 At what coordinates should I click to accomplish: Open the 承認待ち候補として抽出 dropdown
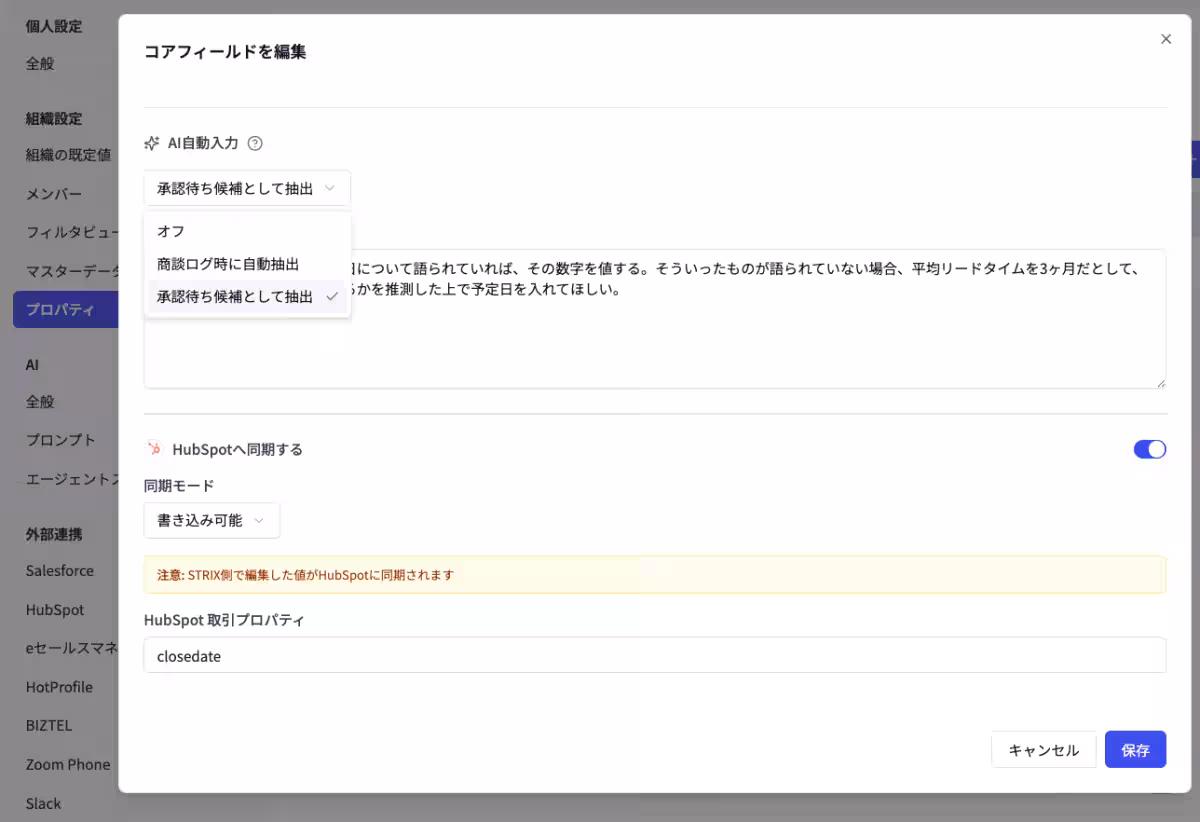point(247,188)
